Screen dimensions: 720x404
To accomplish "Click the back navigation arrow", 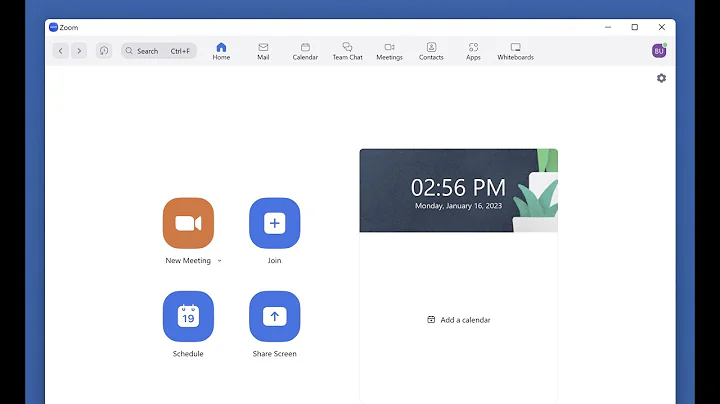I will pyautogui.click(x=61, y=51).
